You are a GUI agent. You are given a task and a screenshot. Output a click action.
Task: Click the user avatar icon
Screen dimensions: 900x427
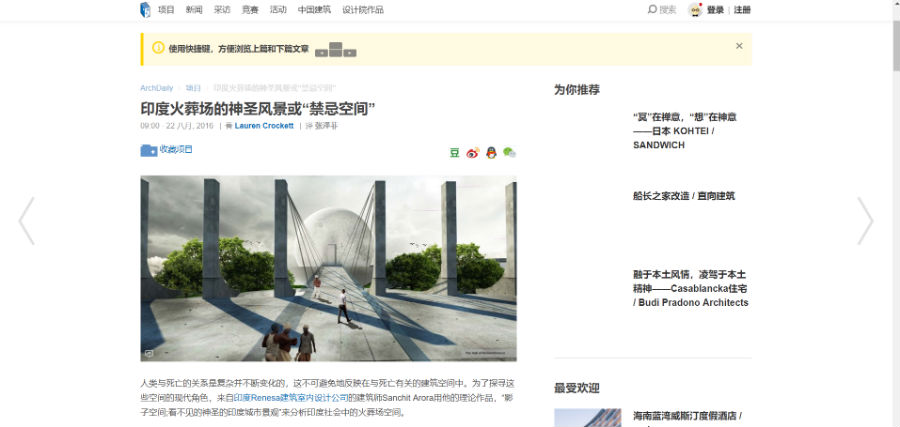(x=695, y=10)
